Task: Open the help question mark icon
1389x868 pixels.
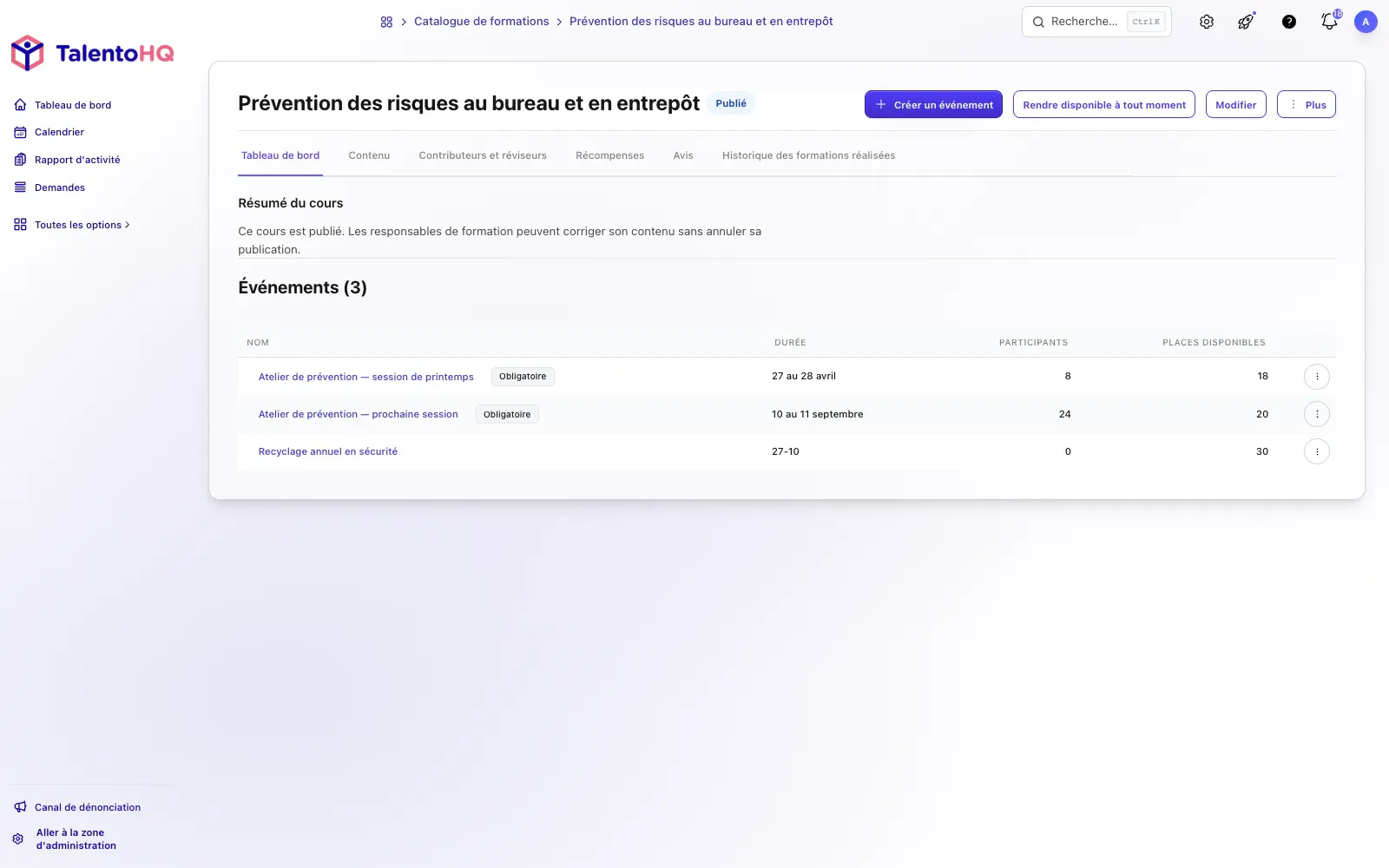Action: coord(1289,22)
